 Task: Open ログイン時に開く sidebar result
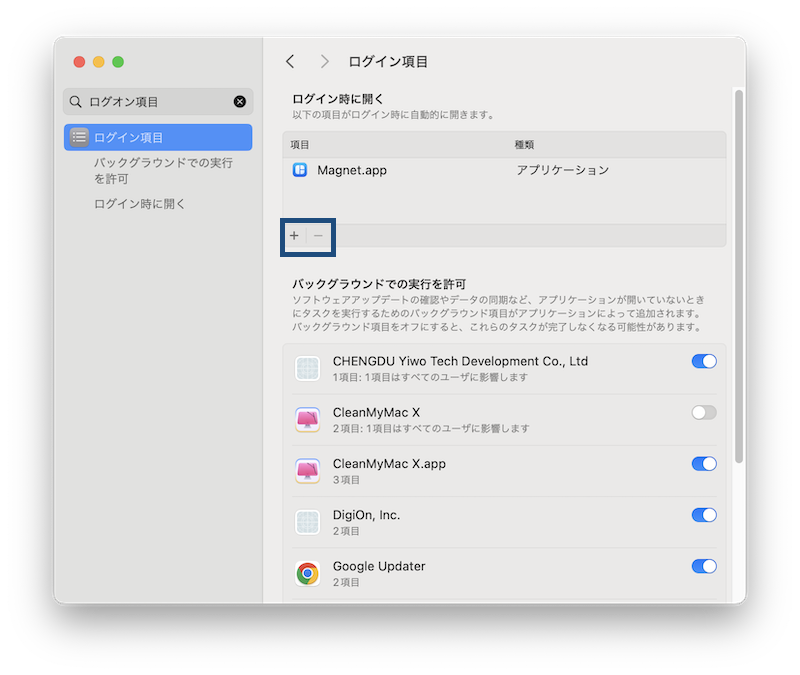coord(139,204)
